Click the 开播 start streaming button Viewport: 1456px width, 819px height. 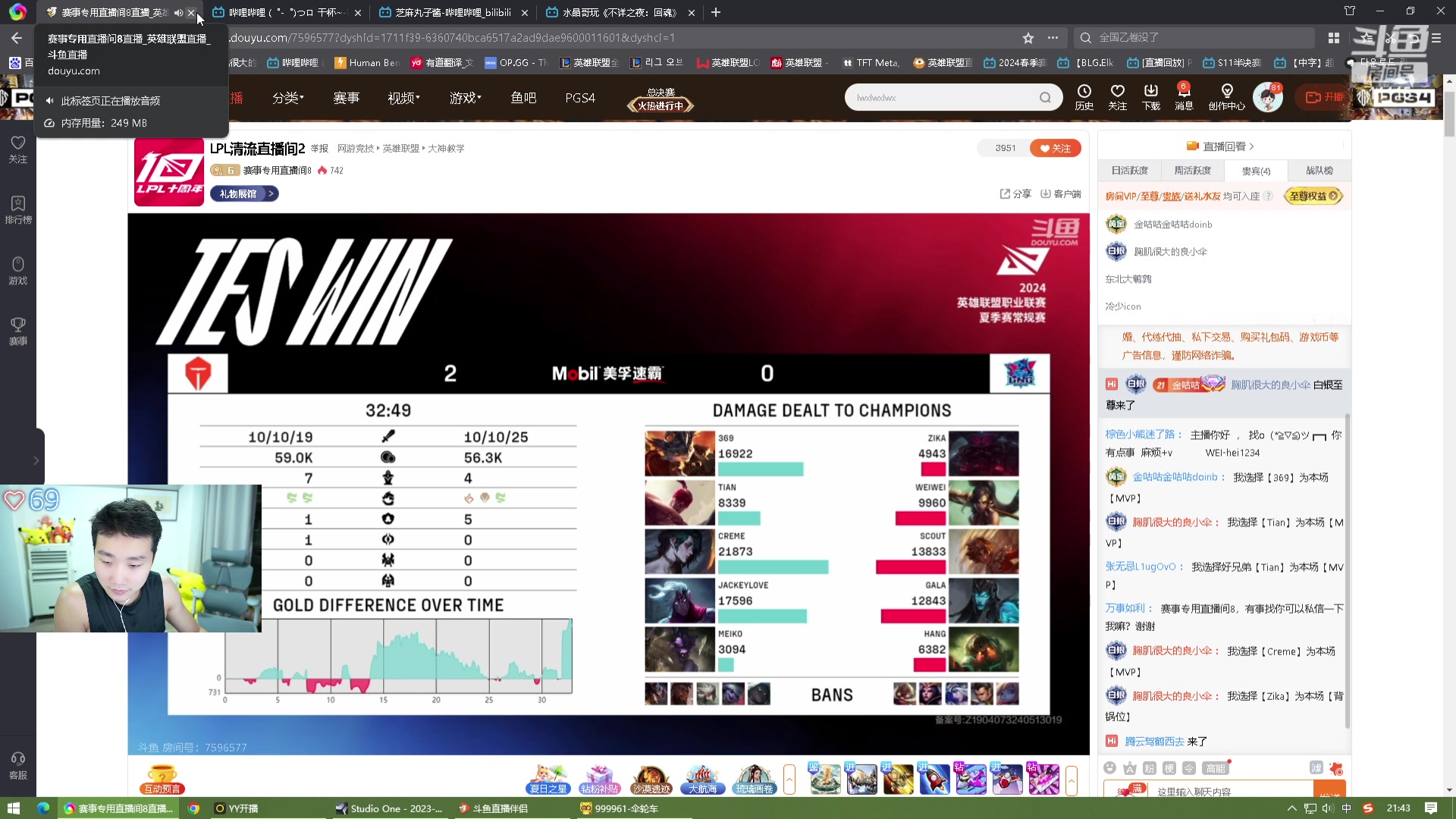point(1325,97)
